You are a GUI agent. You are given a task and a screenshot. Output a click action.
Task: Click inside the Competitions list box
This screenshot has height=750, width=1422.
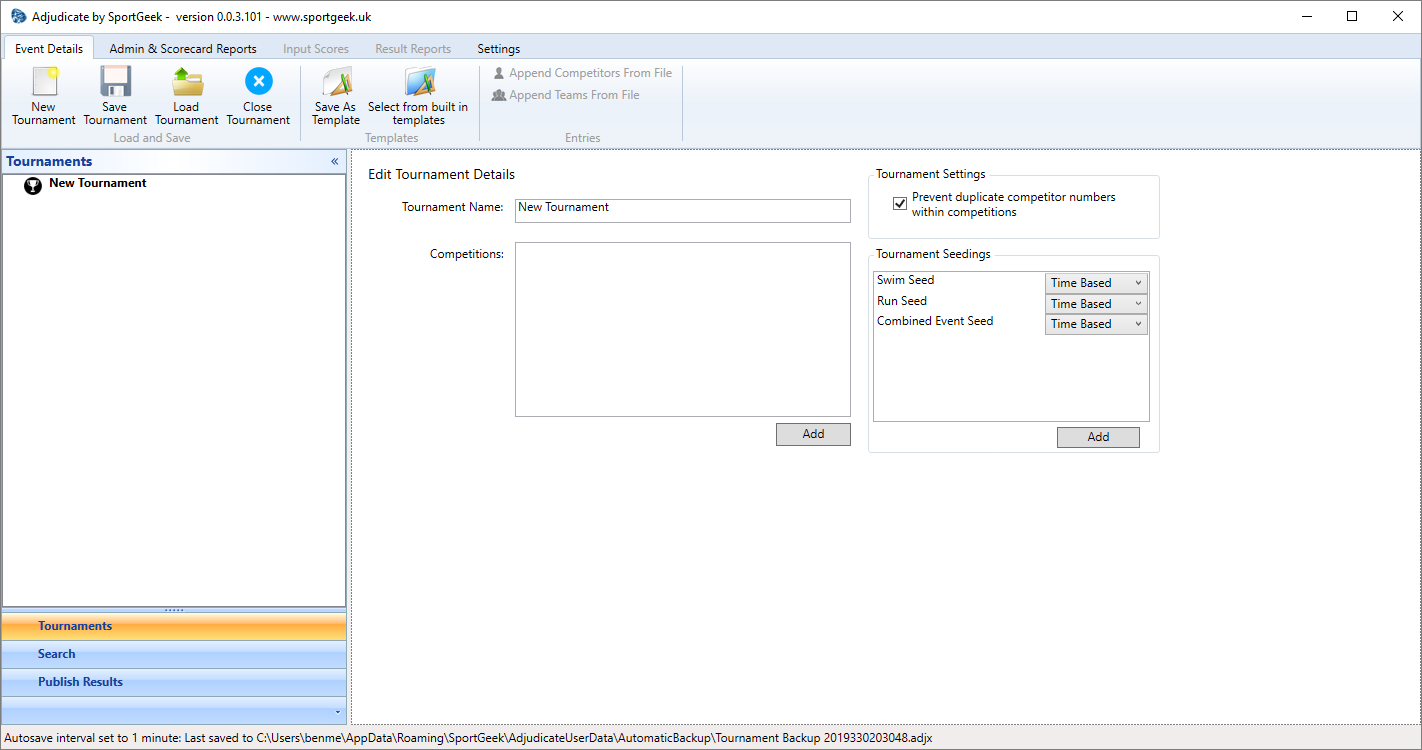pos(683,329)
